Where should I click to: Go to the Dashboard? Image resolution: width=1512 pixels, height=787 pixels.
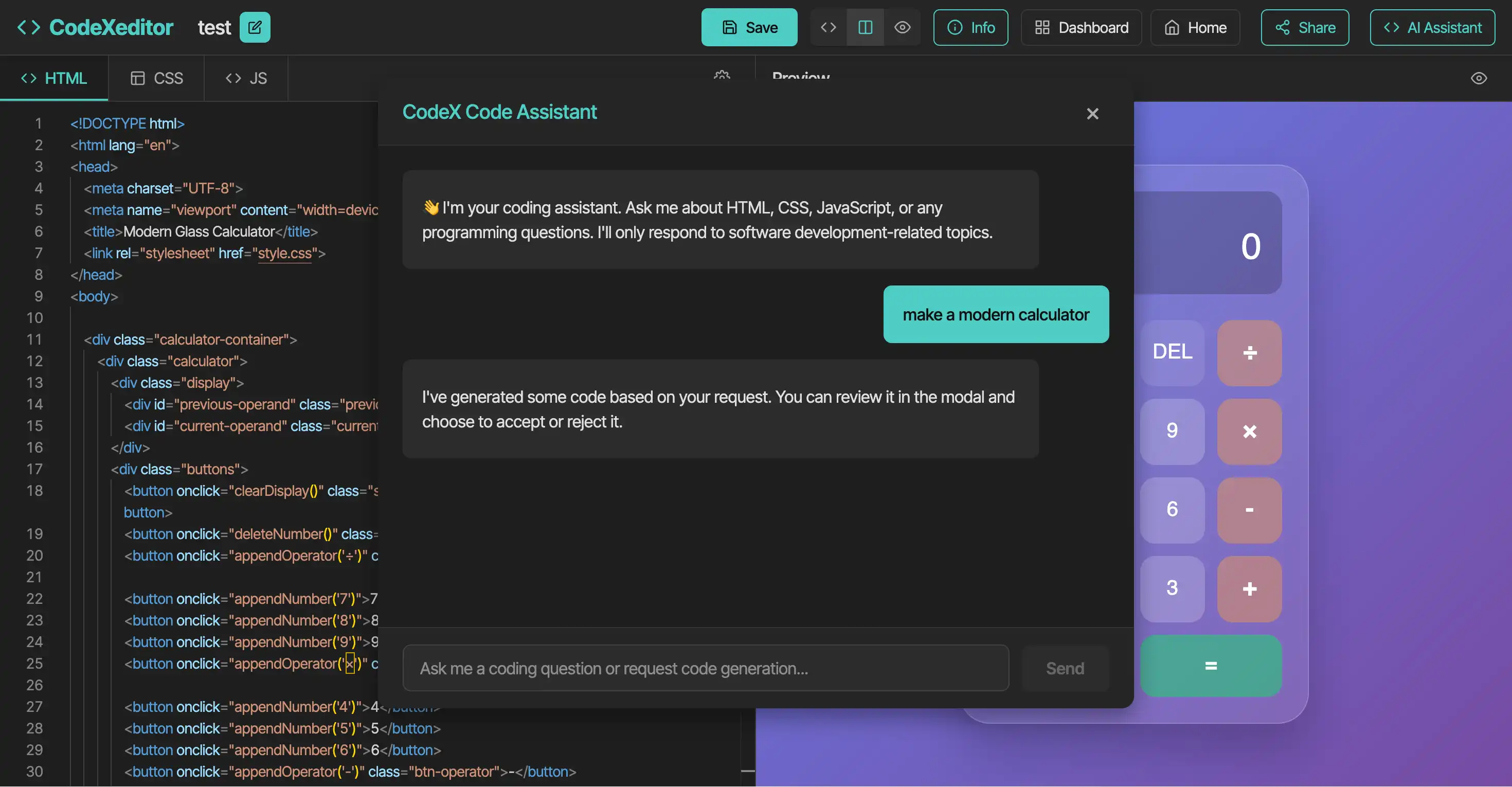point(1081,28)
